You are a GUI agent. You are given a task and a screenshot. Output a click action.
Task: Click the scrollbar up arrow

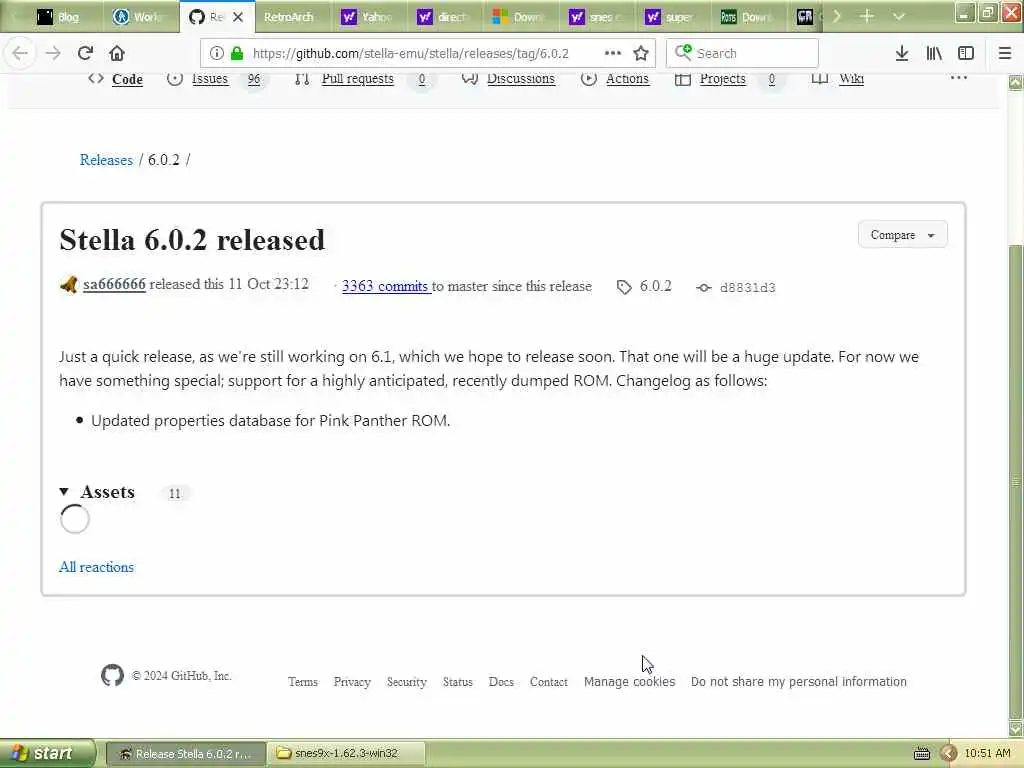tap(1016, 83)
